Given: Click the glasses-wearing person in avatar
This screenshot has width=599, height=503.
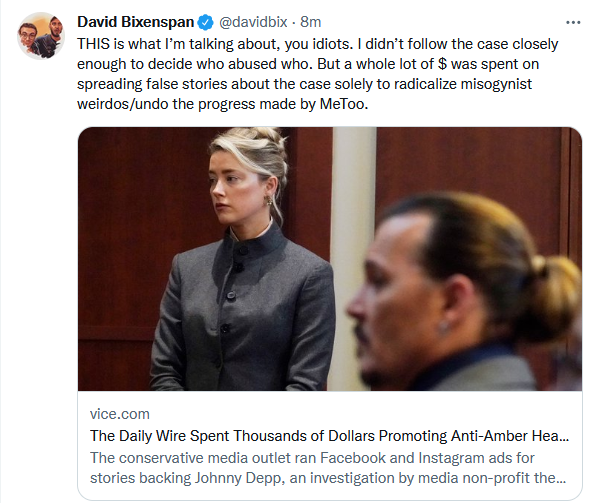Looking at the screenshot, I should pyautogui.click(x=28, y=37).
